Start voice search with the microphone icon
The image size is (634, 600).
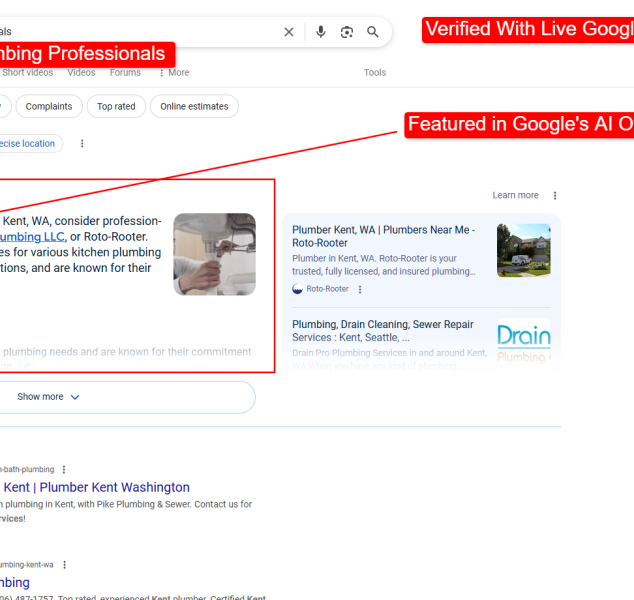pos(321,32)
